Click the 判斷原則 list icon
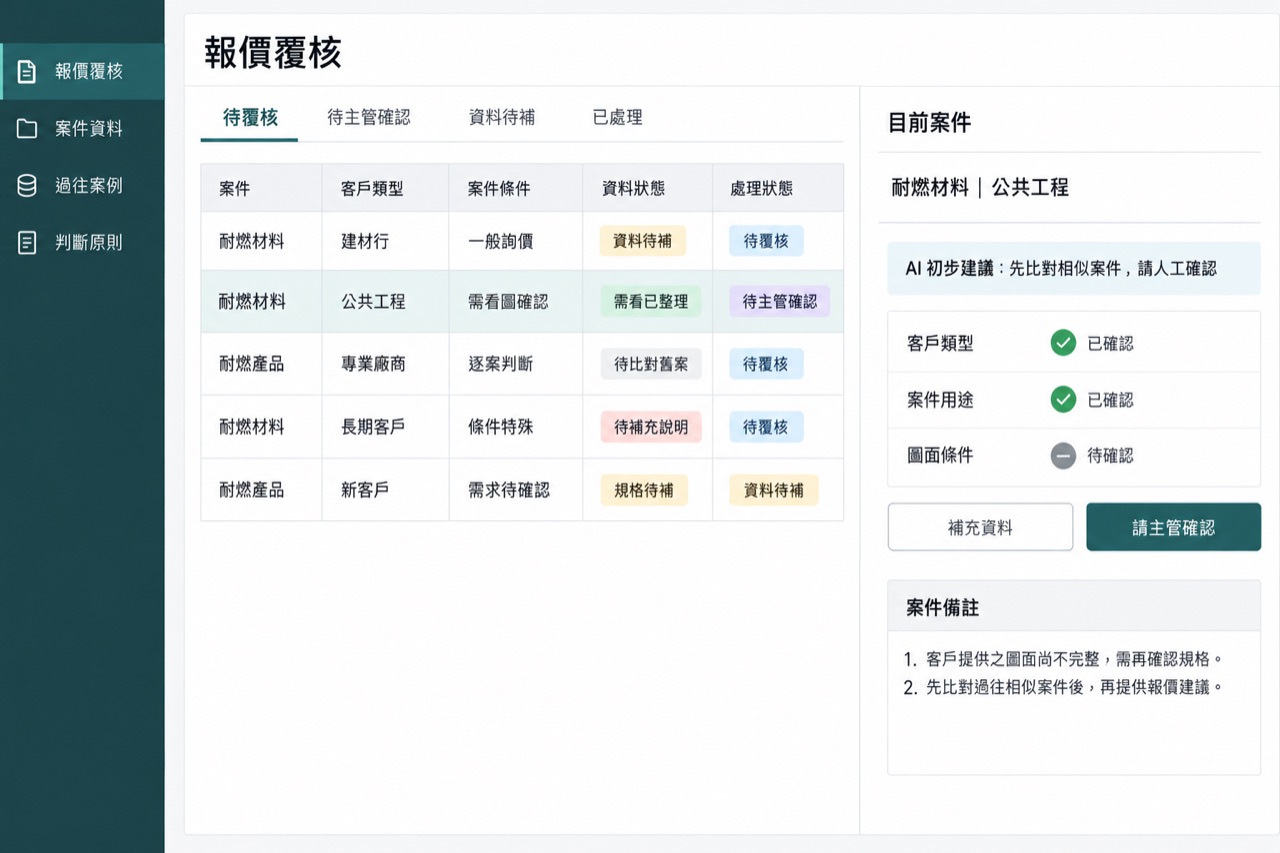The image size is (1280, 853). 27,243
